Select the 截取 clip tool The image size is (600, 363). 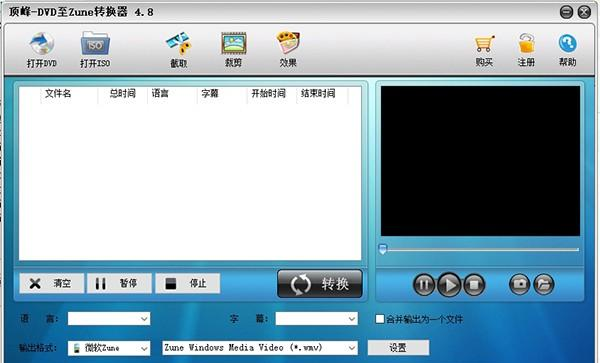tap(179, 49)
